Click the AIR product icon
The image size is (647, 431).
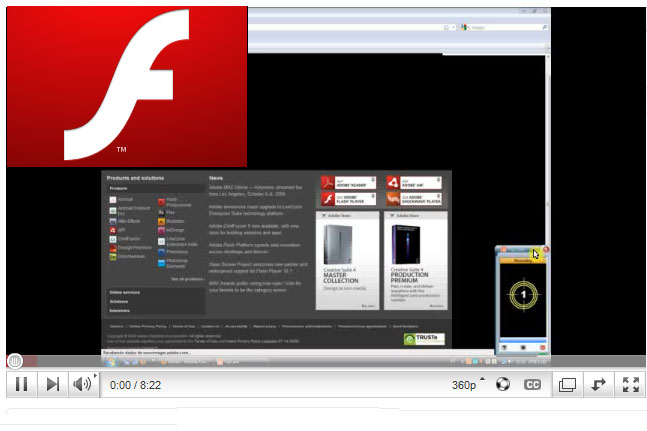tap(113, 230)
